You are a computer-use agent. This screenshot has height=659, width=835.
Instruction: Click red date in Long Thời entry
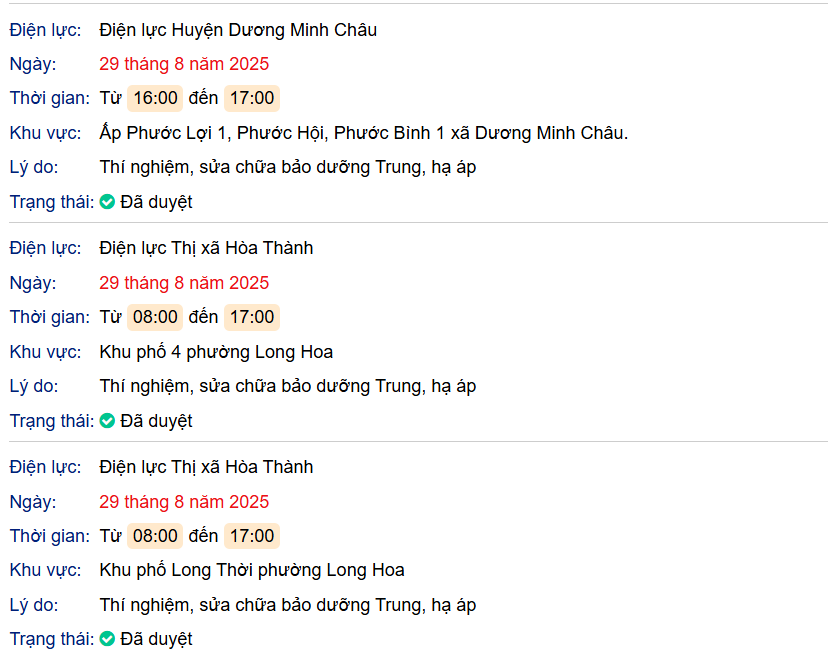pyautogui.click(x=184, y=502)
